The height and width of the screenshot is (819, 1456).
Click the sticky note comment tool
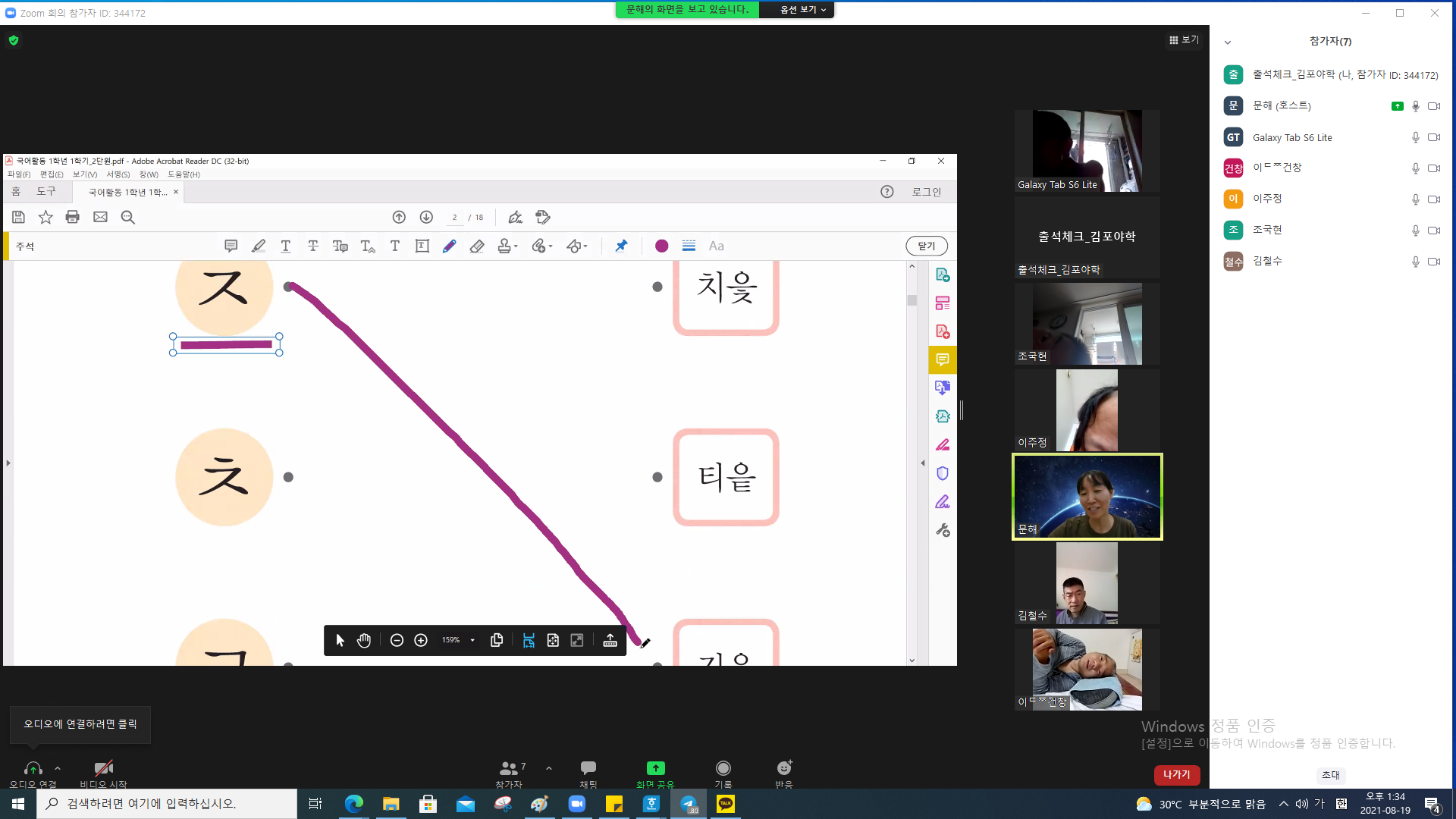tap(231, 246)
